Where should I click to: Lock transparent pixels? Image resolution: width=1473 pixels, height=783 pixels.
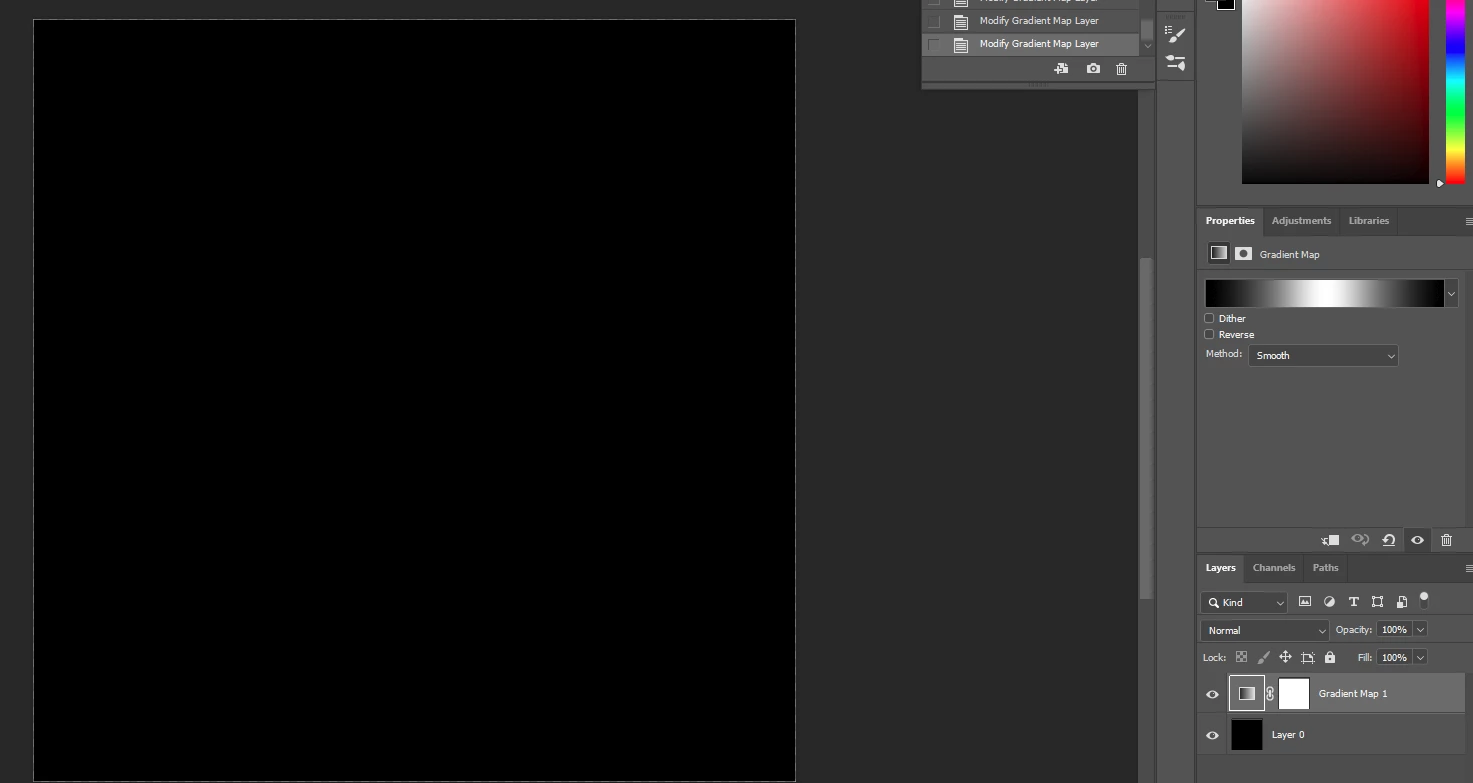tap(1241, 657)
